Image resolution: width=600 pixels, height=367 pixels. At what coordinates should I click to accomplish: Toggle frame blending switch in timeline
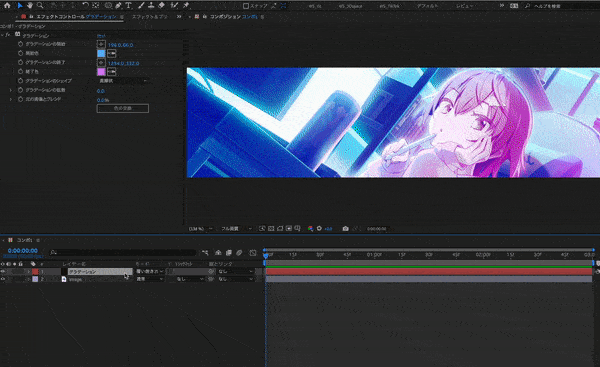(229, 253)
